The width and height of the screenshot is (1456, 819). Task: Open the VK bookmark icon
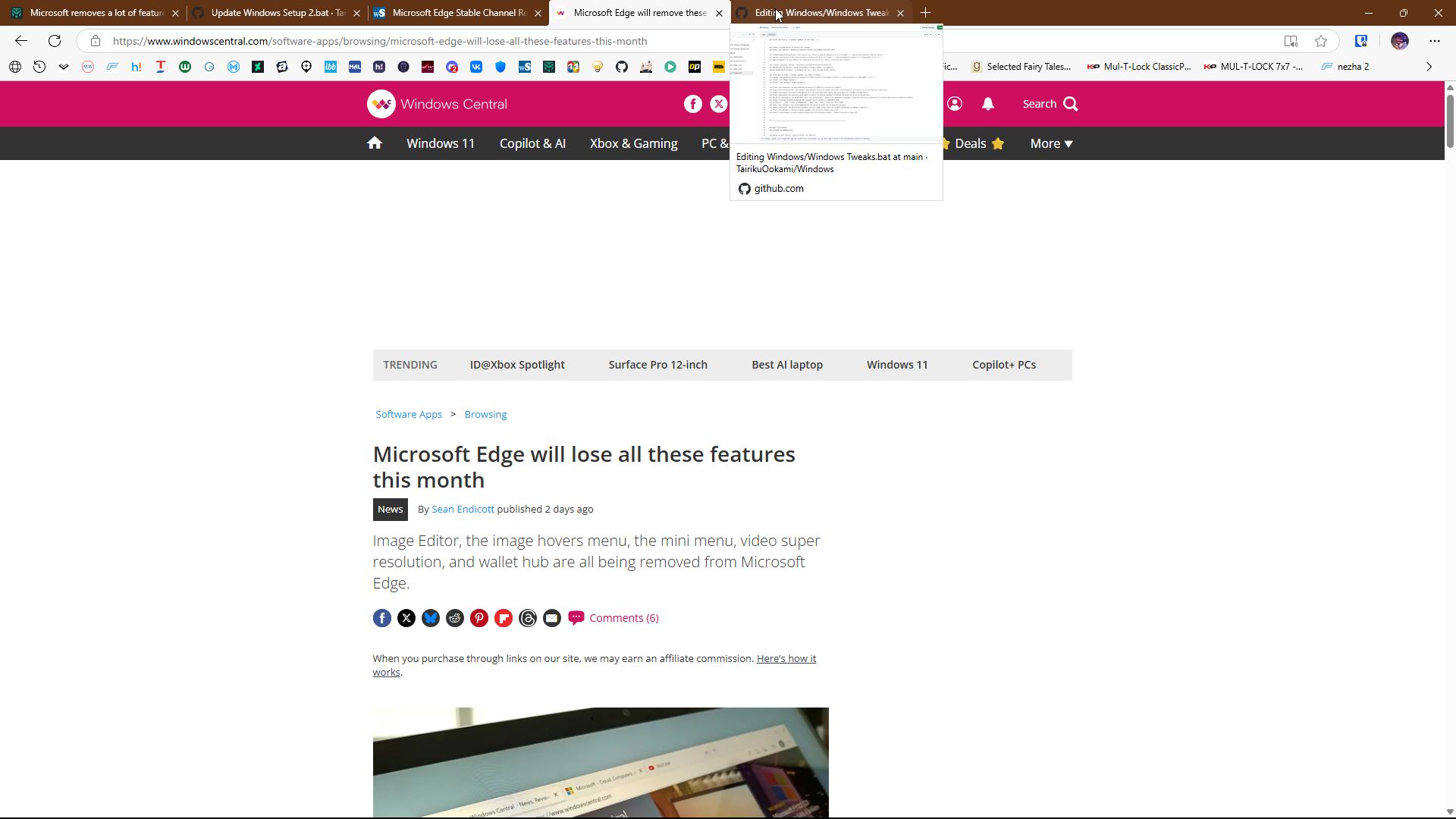tap(476, 67)
